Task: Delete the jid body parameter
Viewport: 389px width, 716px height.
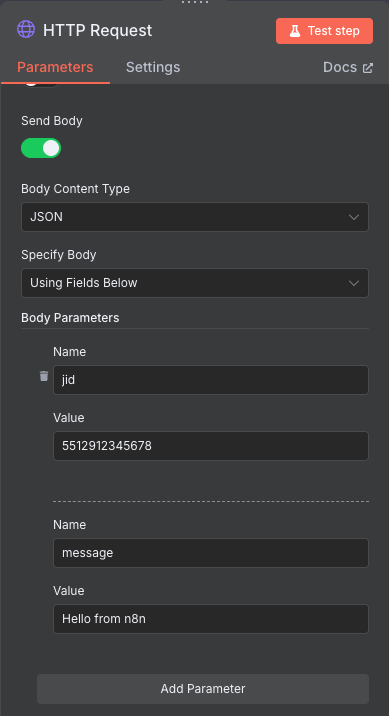Action: (x=44, y=376)
